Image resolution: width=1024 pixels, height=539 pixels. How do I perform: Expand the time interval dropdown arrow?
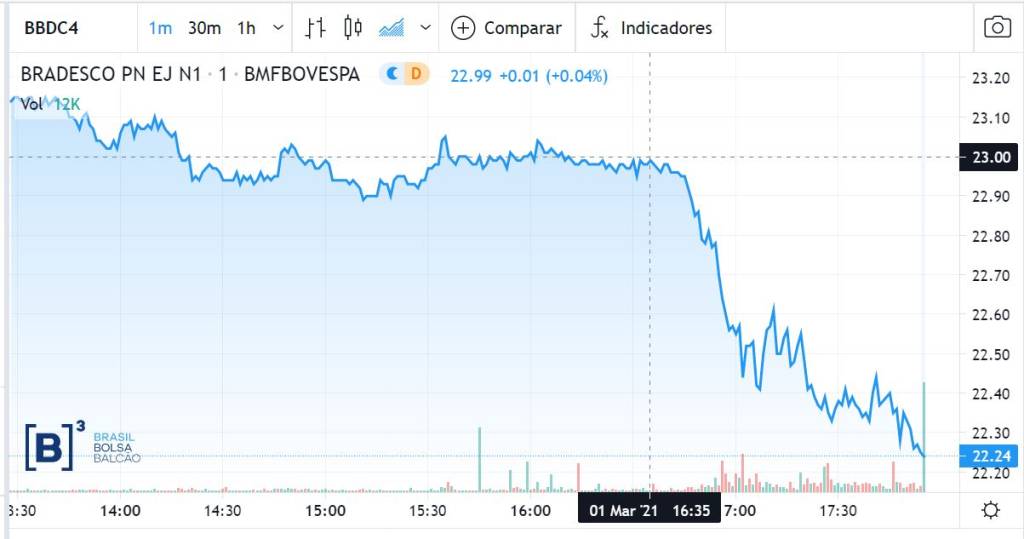[277, 28]
